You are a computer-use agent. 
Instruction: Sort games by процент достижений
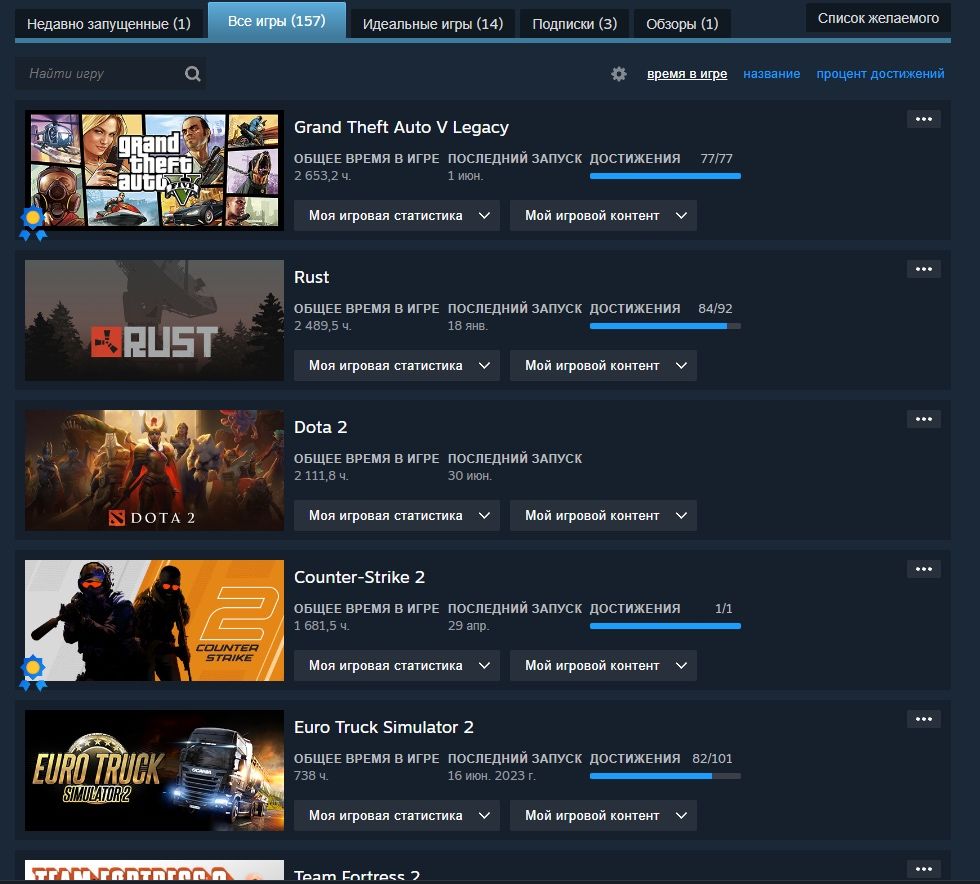[x=880, y=74]
